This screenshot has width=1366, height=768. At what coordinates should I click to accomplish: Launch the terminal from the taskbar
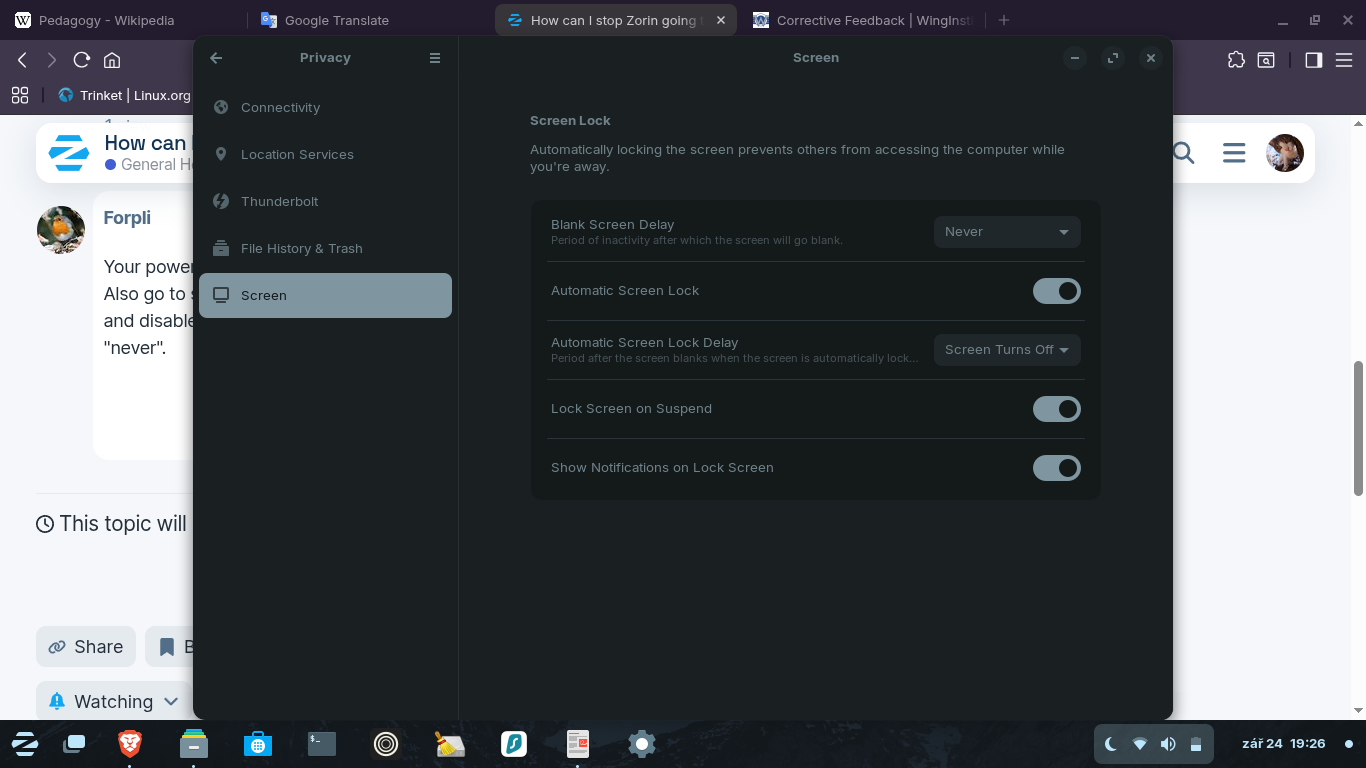click(x=321, y=743)
